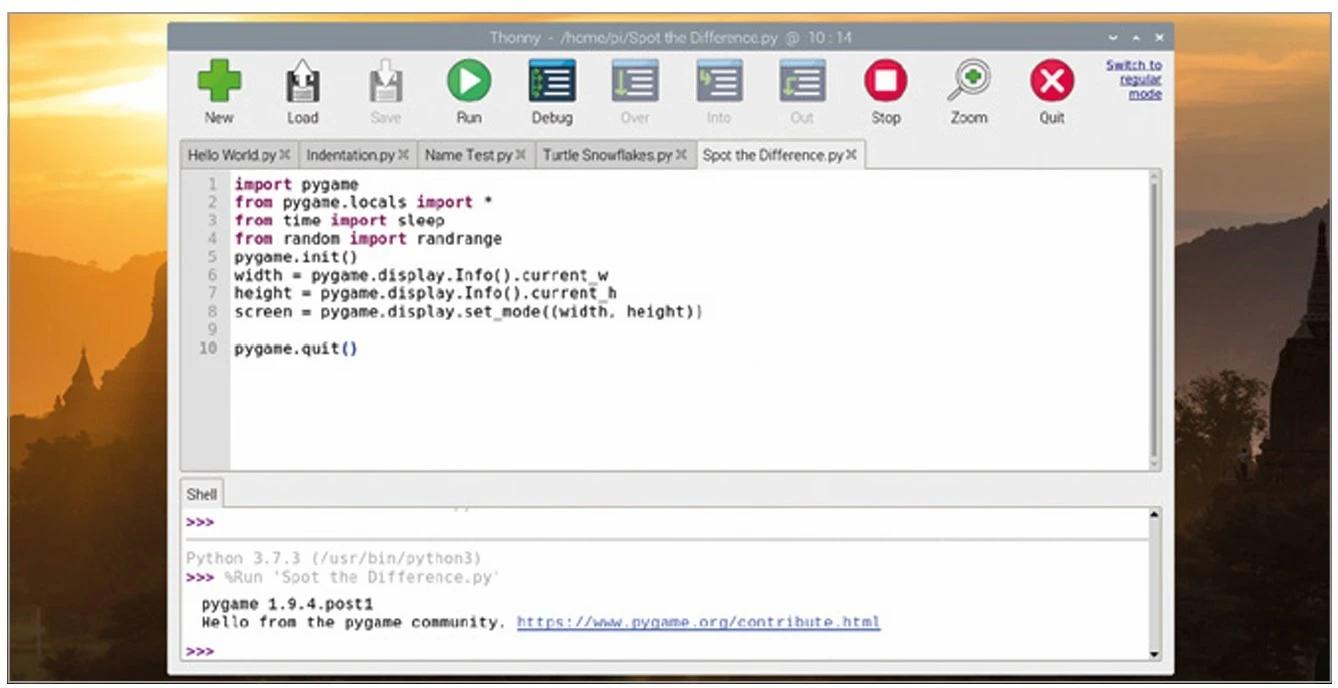Close the Indentation.py tab
This screenshot has height=688, width=1338.
click(x=403, y=155)
